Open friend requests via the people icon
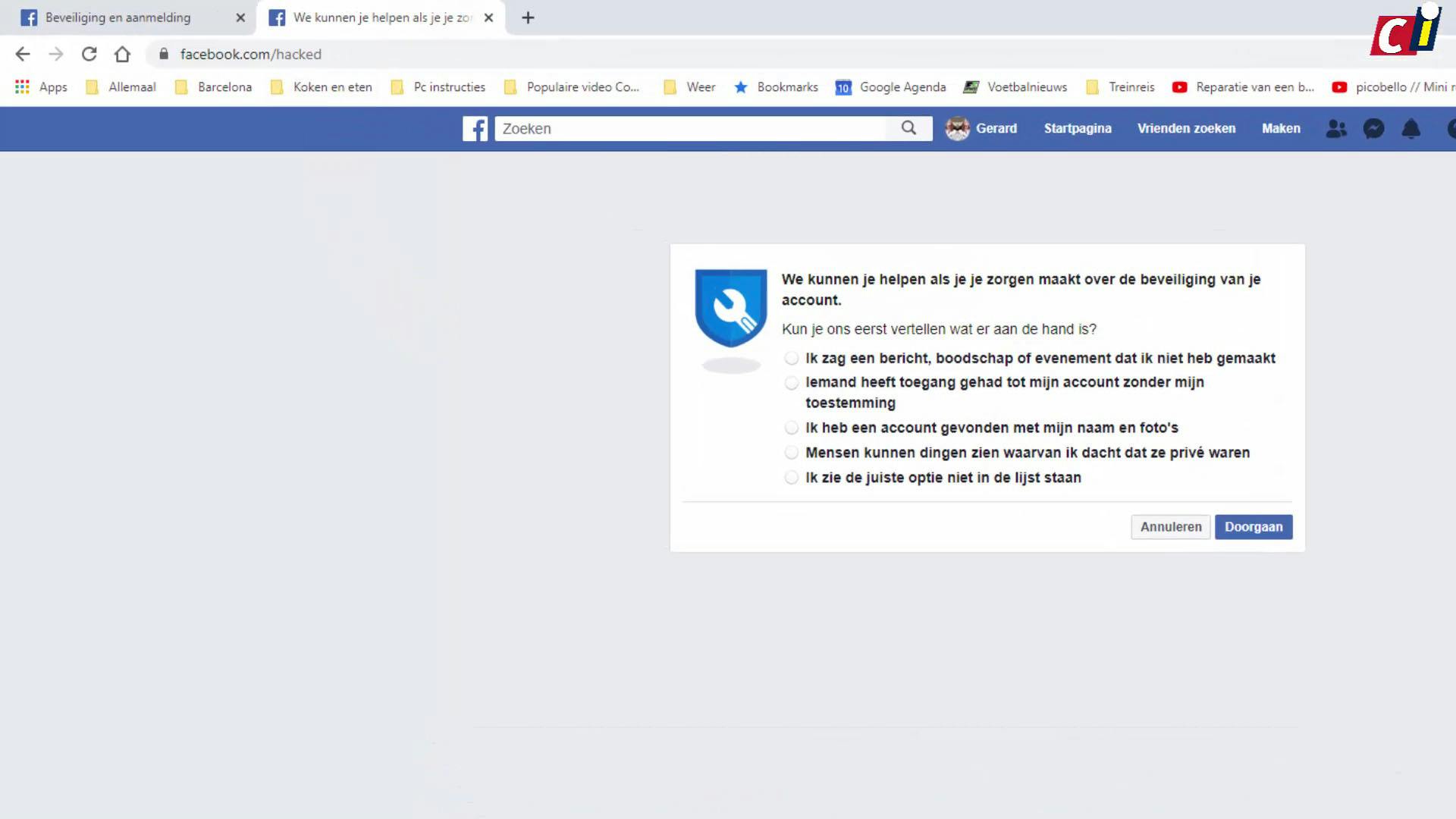Screen dimensions: 1456x819 (x=1336, y=129)
